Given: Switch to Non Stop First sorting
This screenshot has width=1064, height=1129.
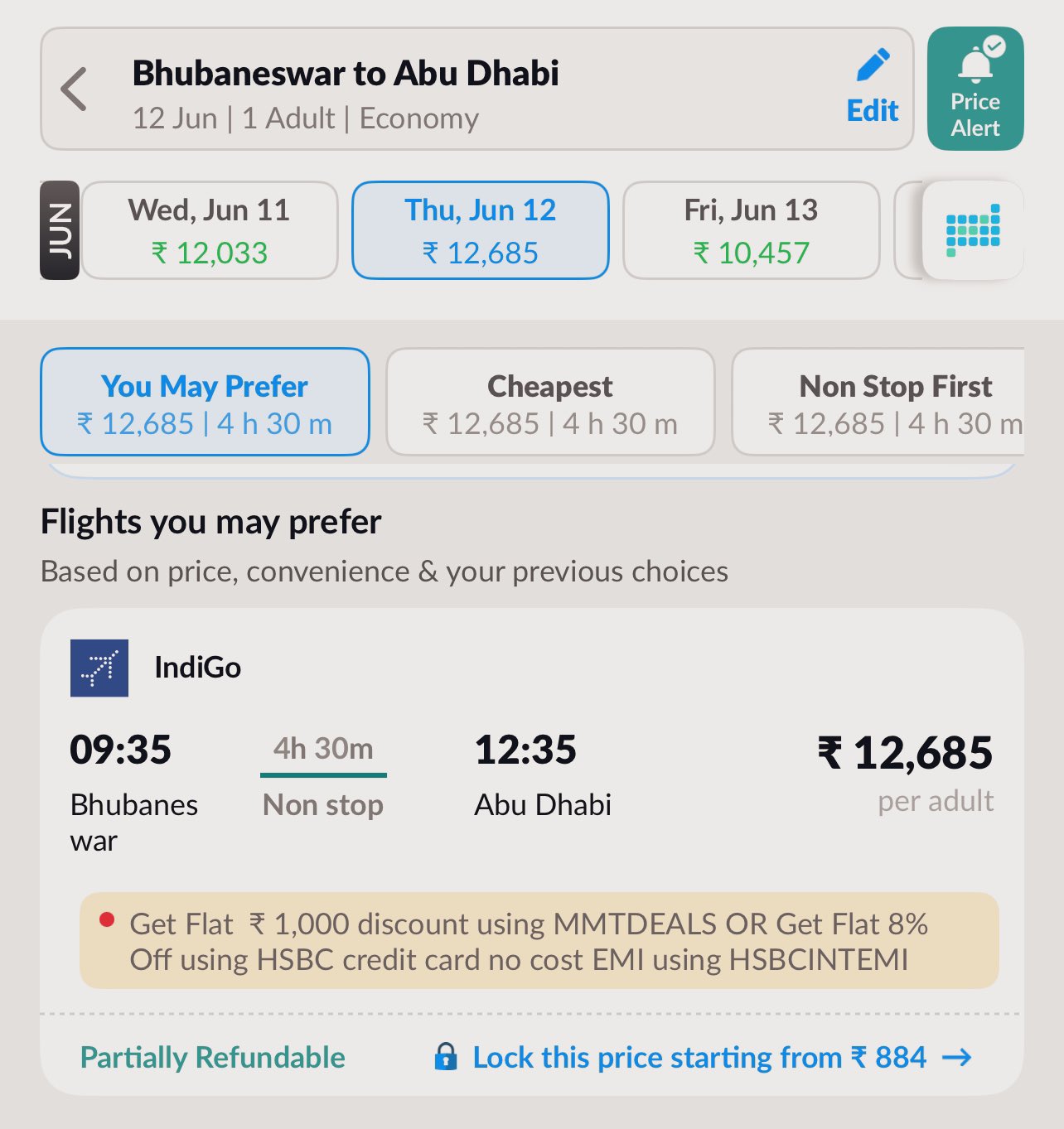Looking at the screenshot, I should tap(878, 402).
